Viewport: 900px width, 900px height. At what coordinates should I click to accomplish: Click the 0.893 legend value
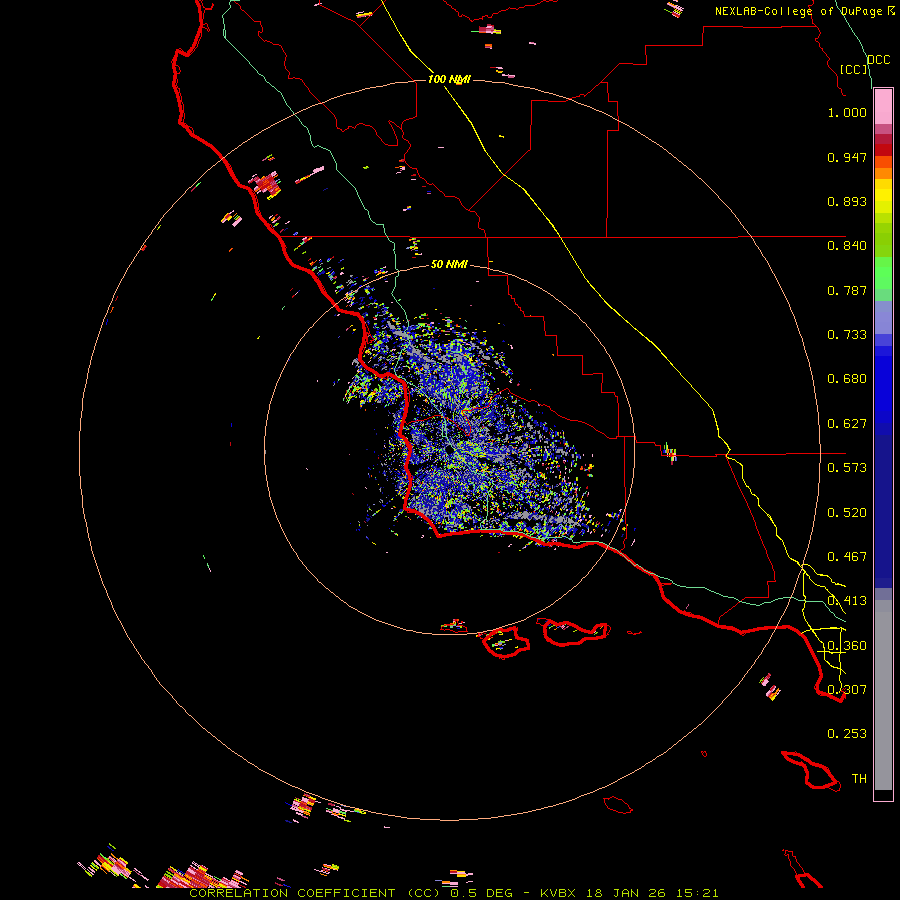pos(847,201)
